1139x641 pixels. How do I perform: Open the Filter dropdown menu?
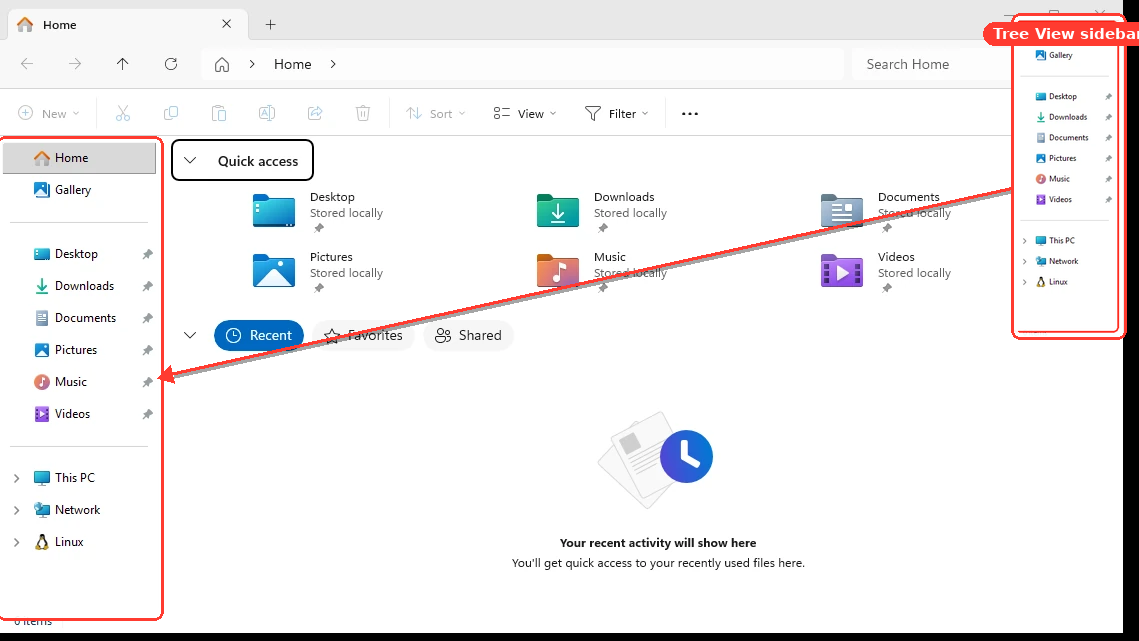(x=617, y=113)
